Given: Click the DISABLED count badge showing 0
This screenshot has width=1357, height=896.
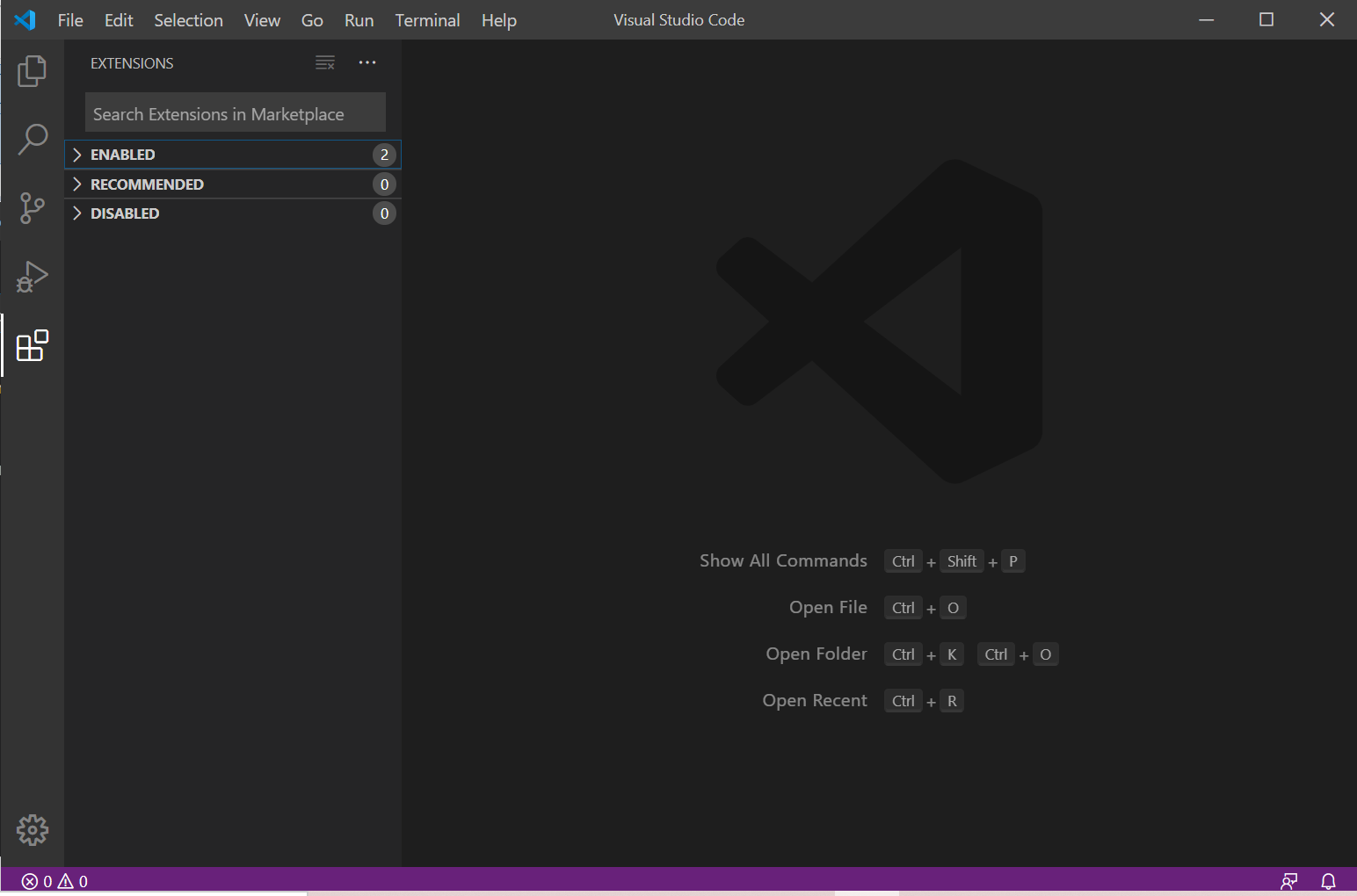Looking at the screenshot, I should (x=384, y=213).
